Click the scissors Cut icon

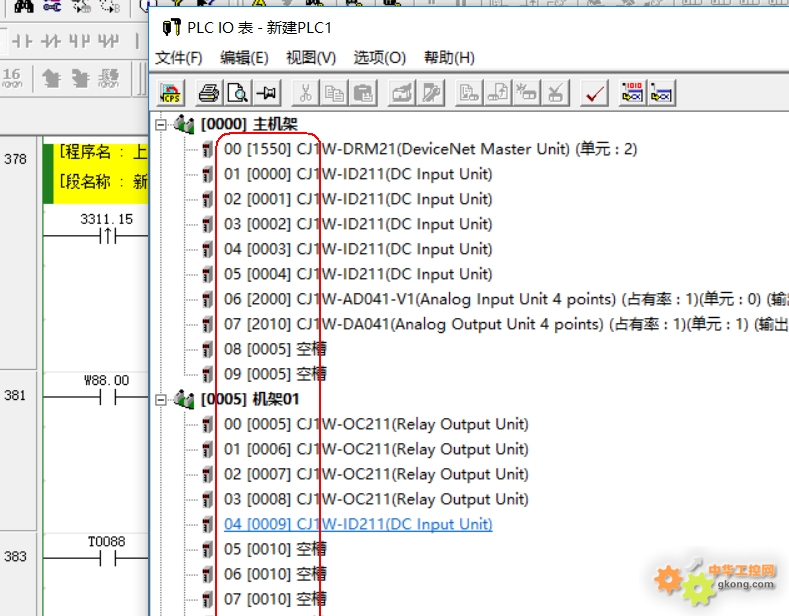(305, 93)
